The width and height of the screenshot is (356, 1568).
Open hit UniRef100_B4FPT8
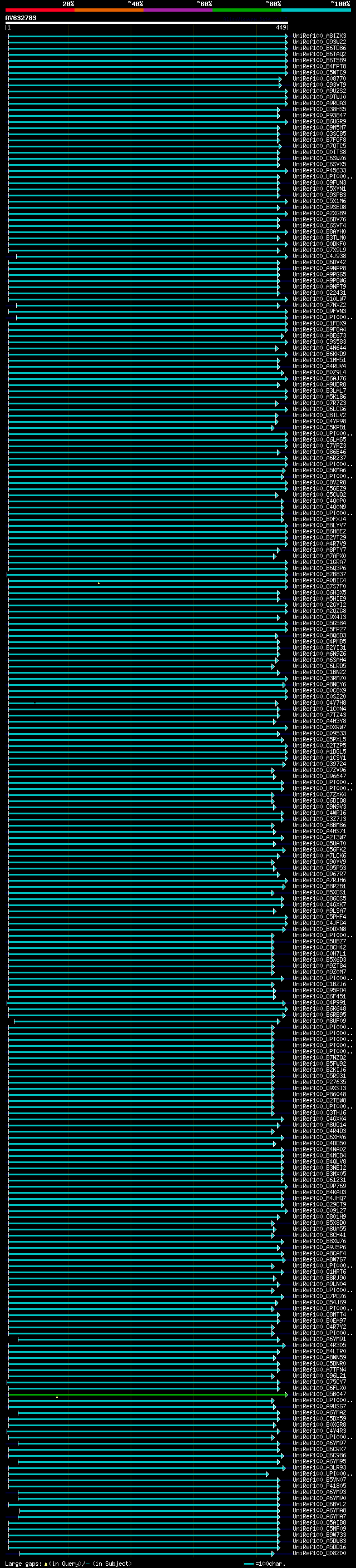(x=319, y=66)
